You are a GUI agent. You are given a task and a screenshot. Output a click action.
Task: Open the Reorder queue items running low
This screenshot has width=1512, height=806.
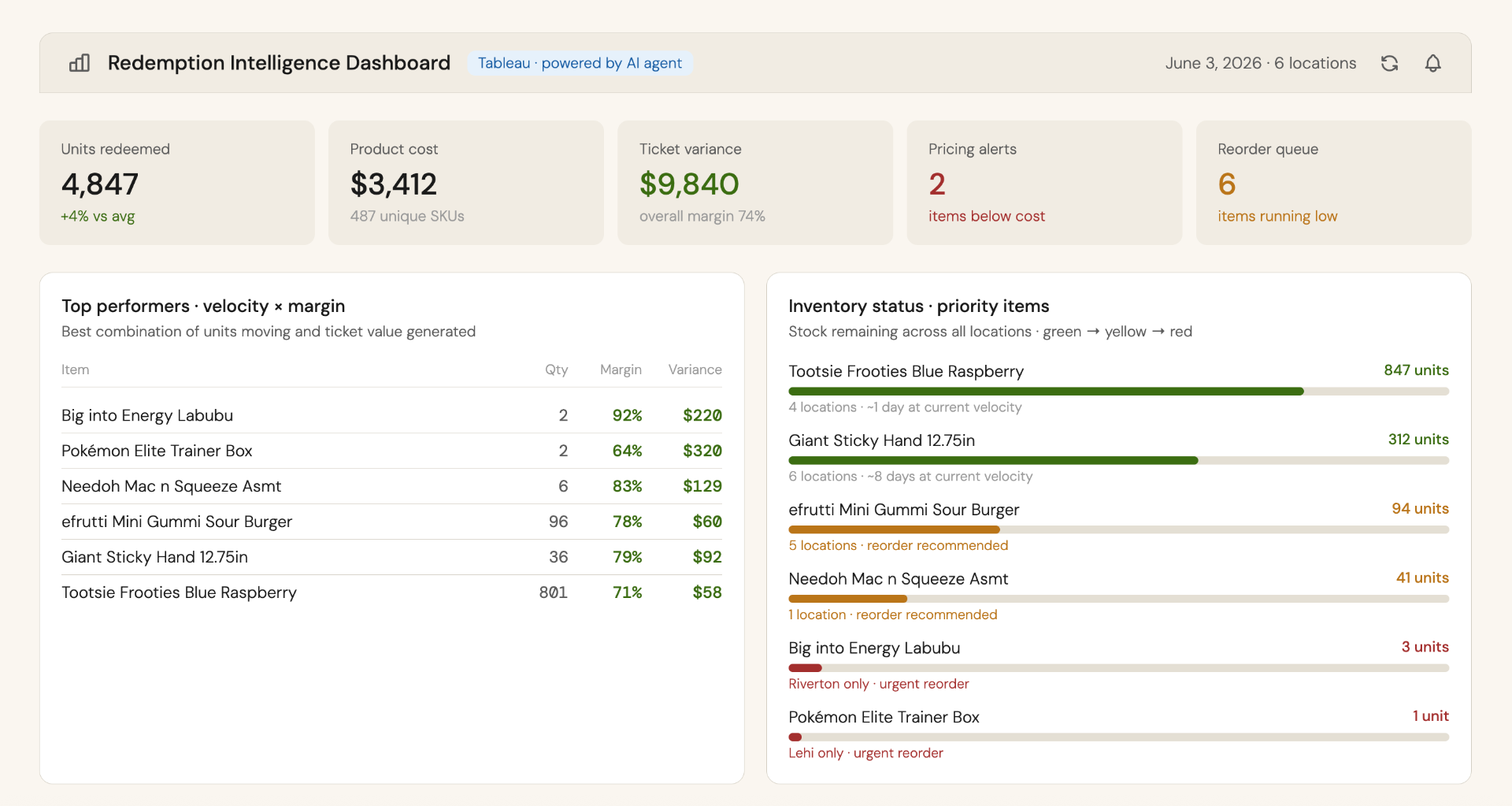1277,216
